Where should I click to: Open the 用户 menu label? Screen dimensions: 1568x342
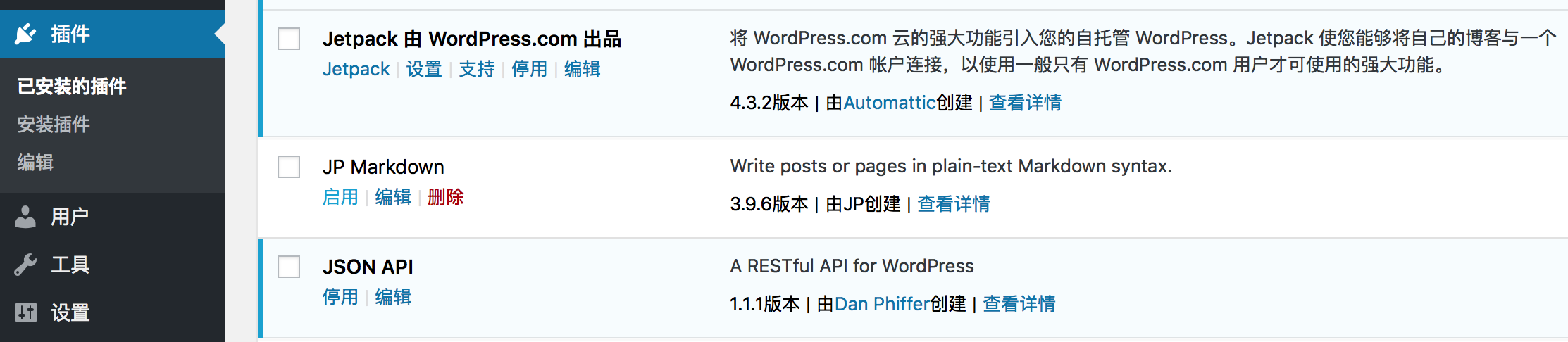[x=70, y=217]
